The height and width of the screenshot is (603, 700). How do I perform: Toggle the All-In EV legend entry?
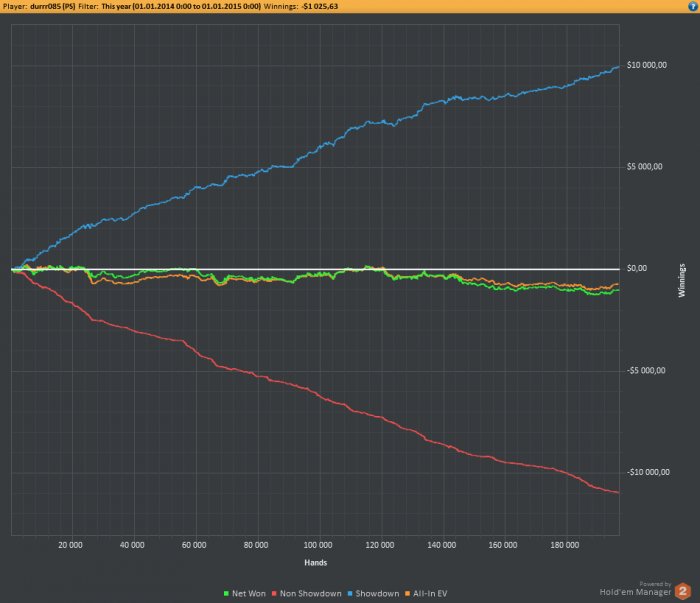tap(426, 594)
